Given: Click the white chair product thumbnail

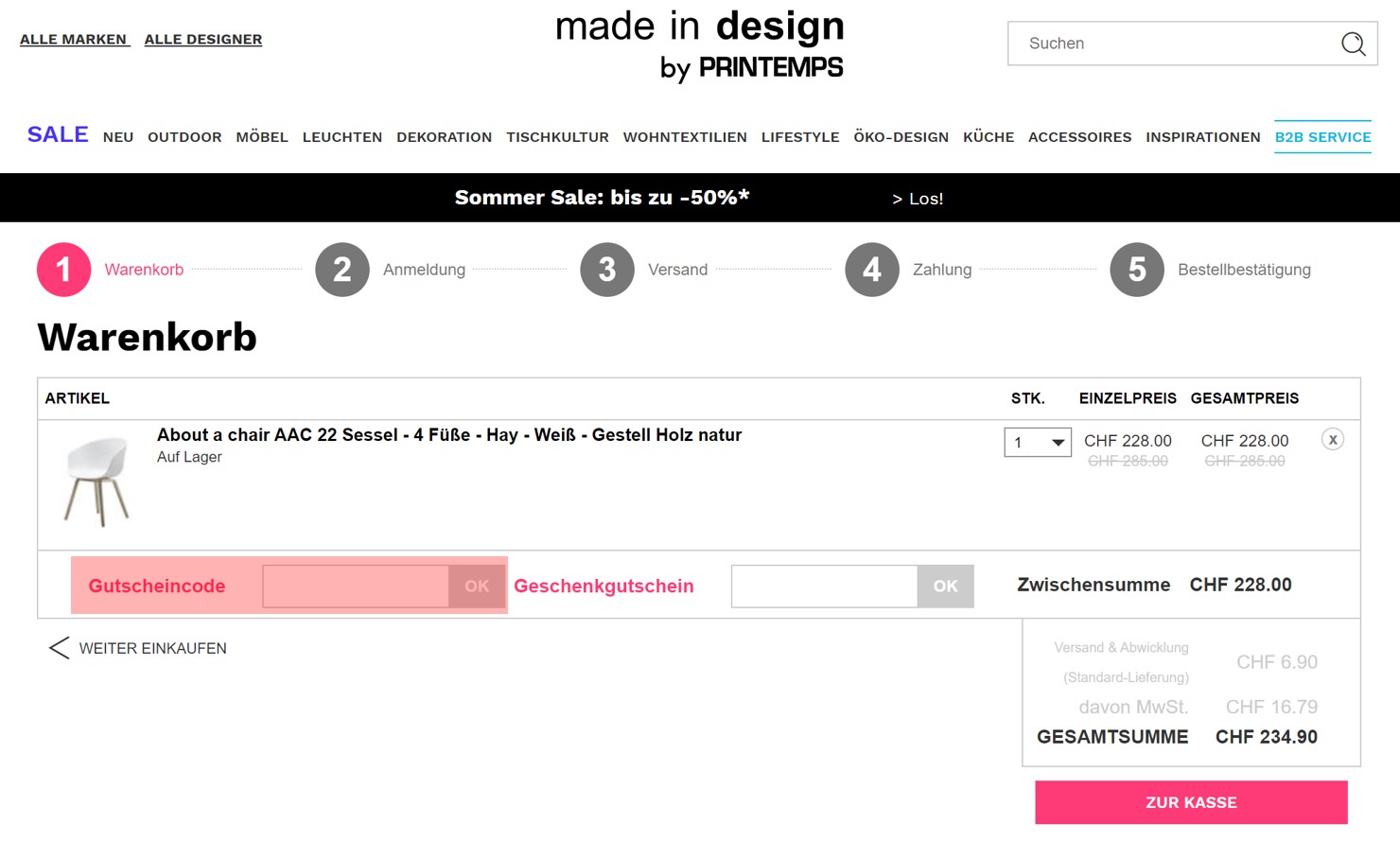Looking at the screenshot, I should [x=96, y=481].
